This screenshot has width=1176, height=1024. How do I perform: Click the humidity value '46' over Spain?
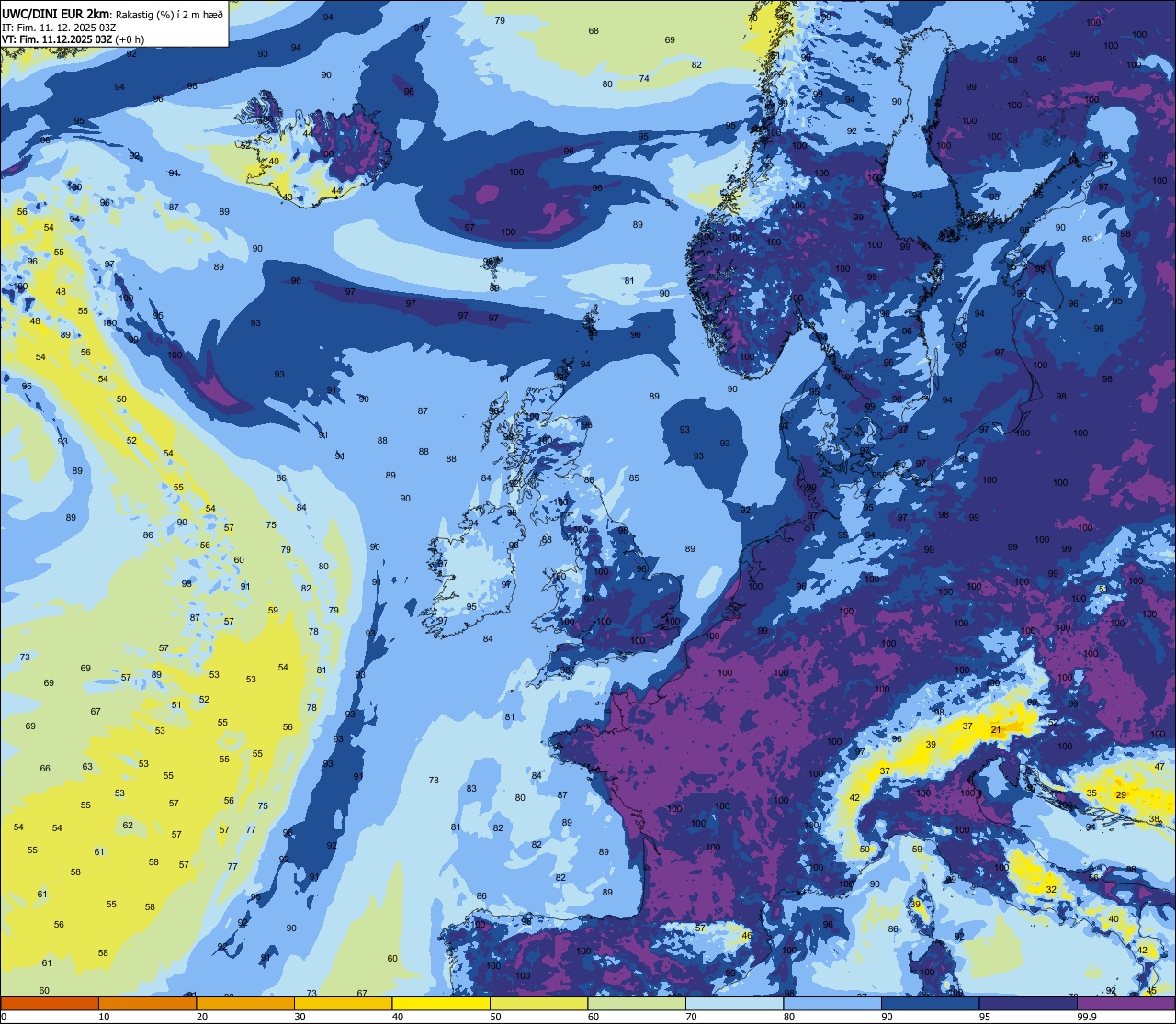tap(747, 936)
